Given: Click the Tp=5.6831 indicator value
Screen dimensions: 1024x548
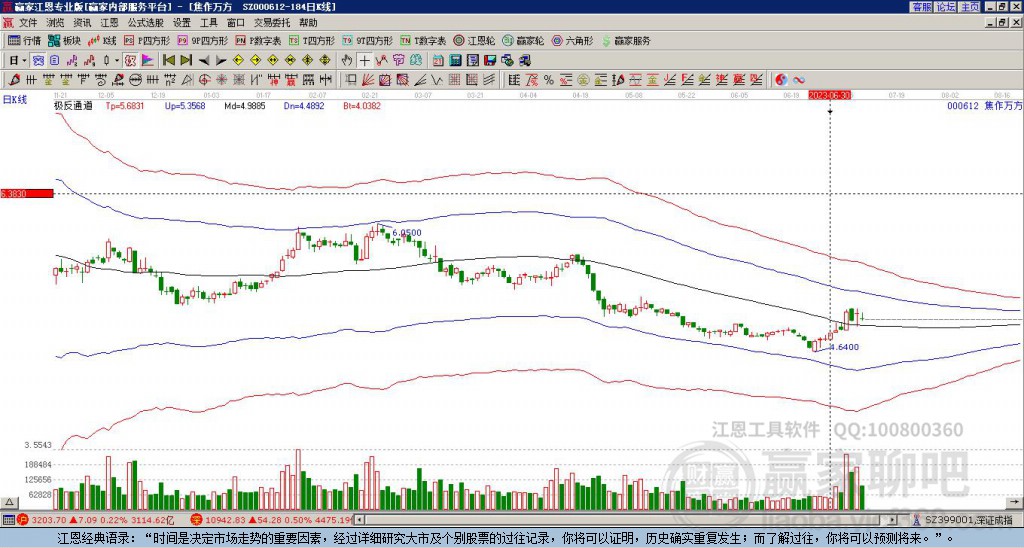Looking at the screenshot, I should (x=125, y=105).
